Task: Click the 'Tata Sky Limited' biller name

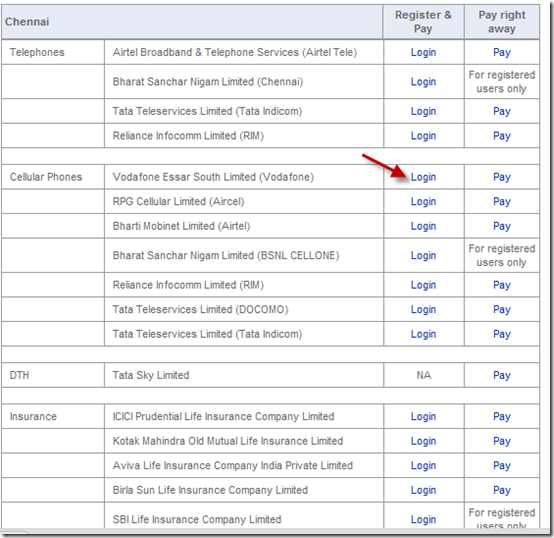Action: pyautogui.click(x=151, y=375)
